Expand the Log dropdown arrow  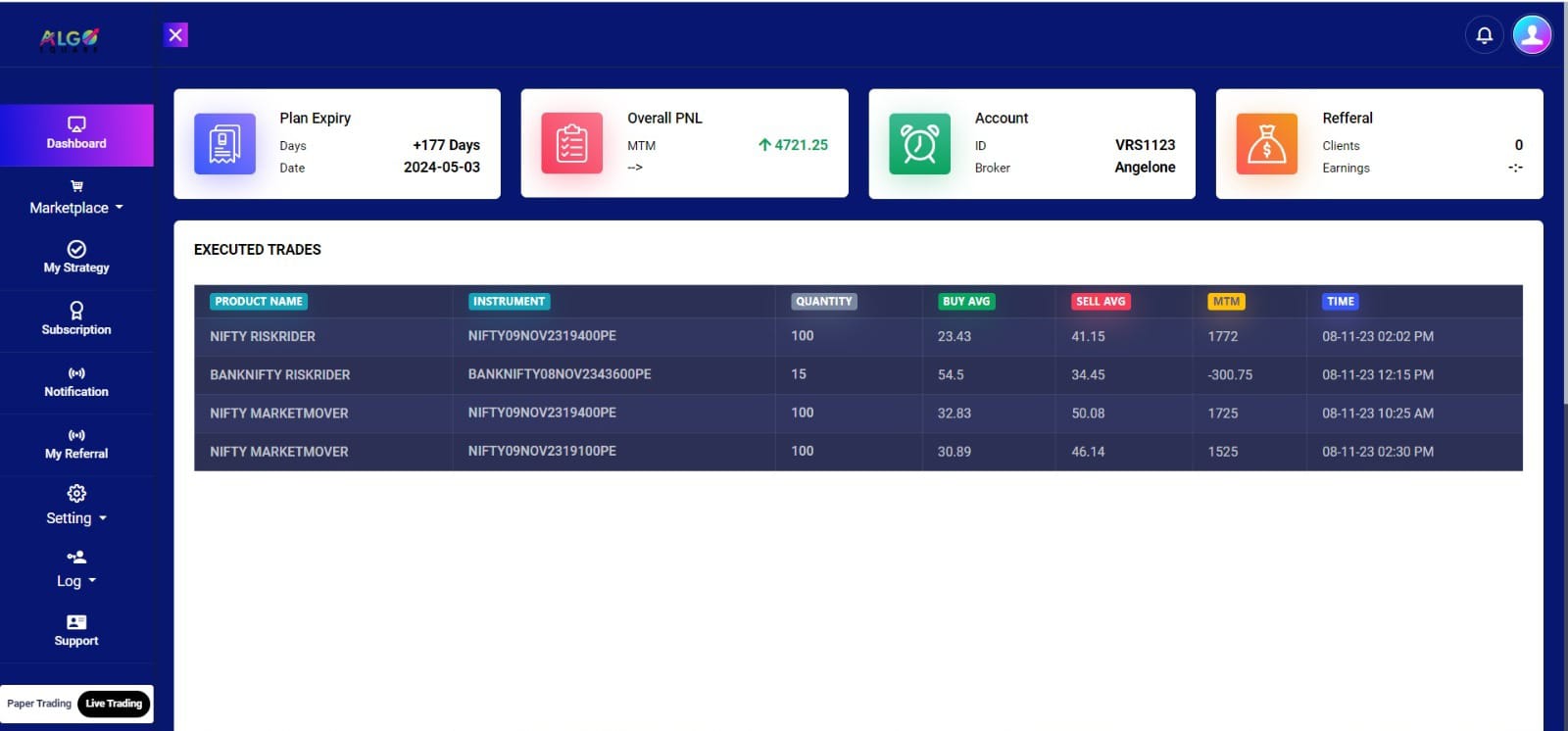(92, 581)
